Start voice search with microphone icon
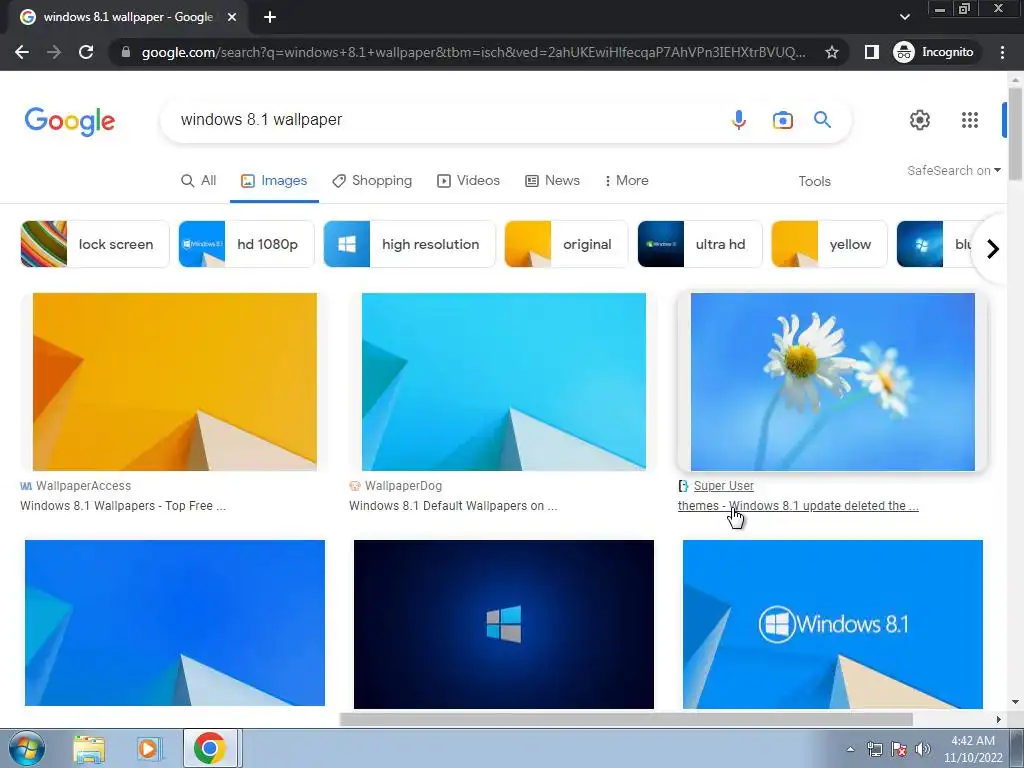 [739, 120]
